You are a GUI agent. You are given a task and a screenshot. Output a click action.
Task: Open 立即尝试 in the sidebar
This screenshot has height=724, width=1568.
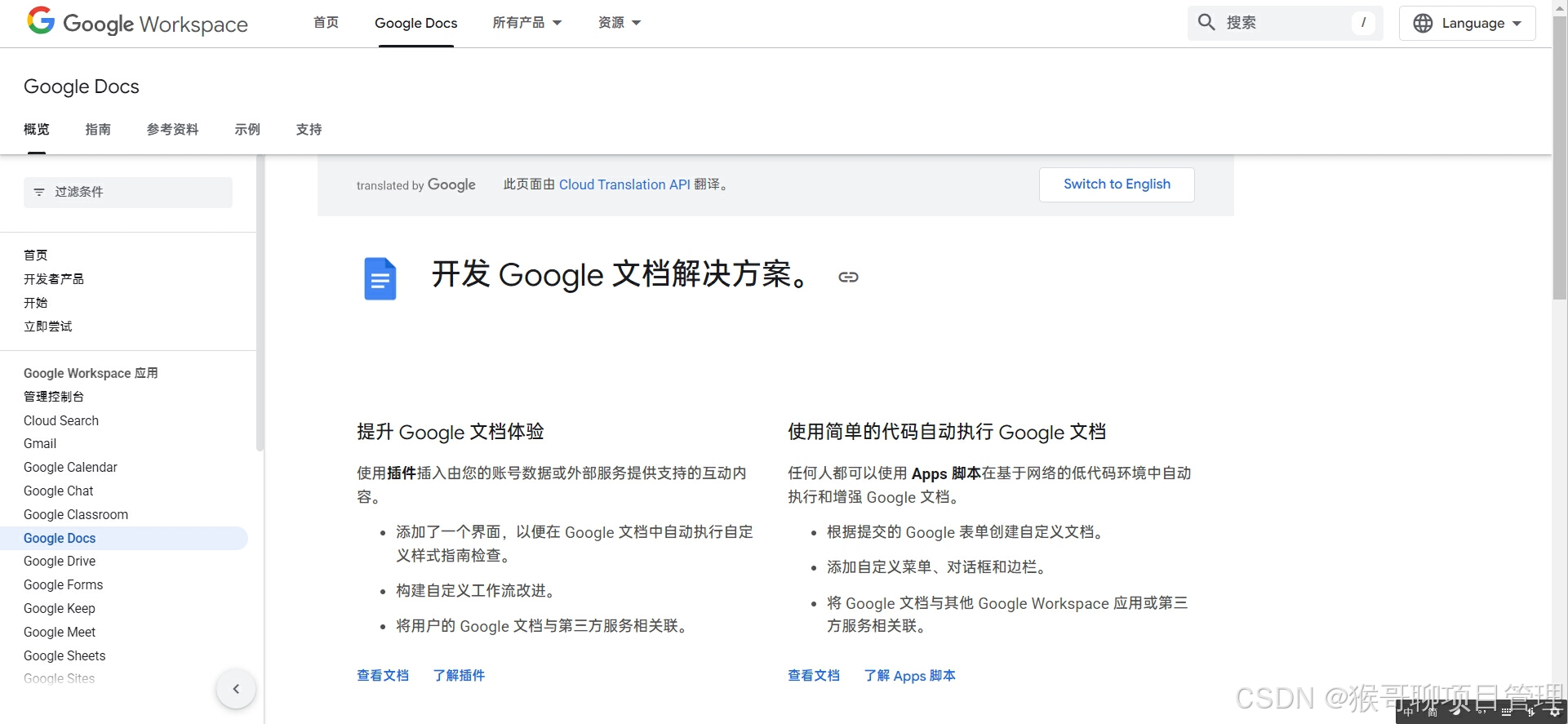click(48, 326)
